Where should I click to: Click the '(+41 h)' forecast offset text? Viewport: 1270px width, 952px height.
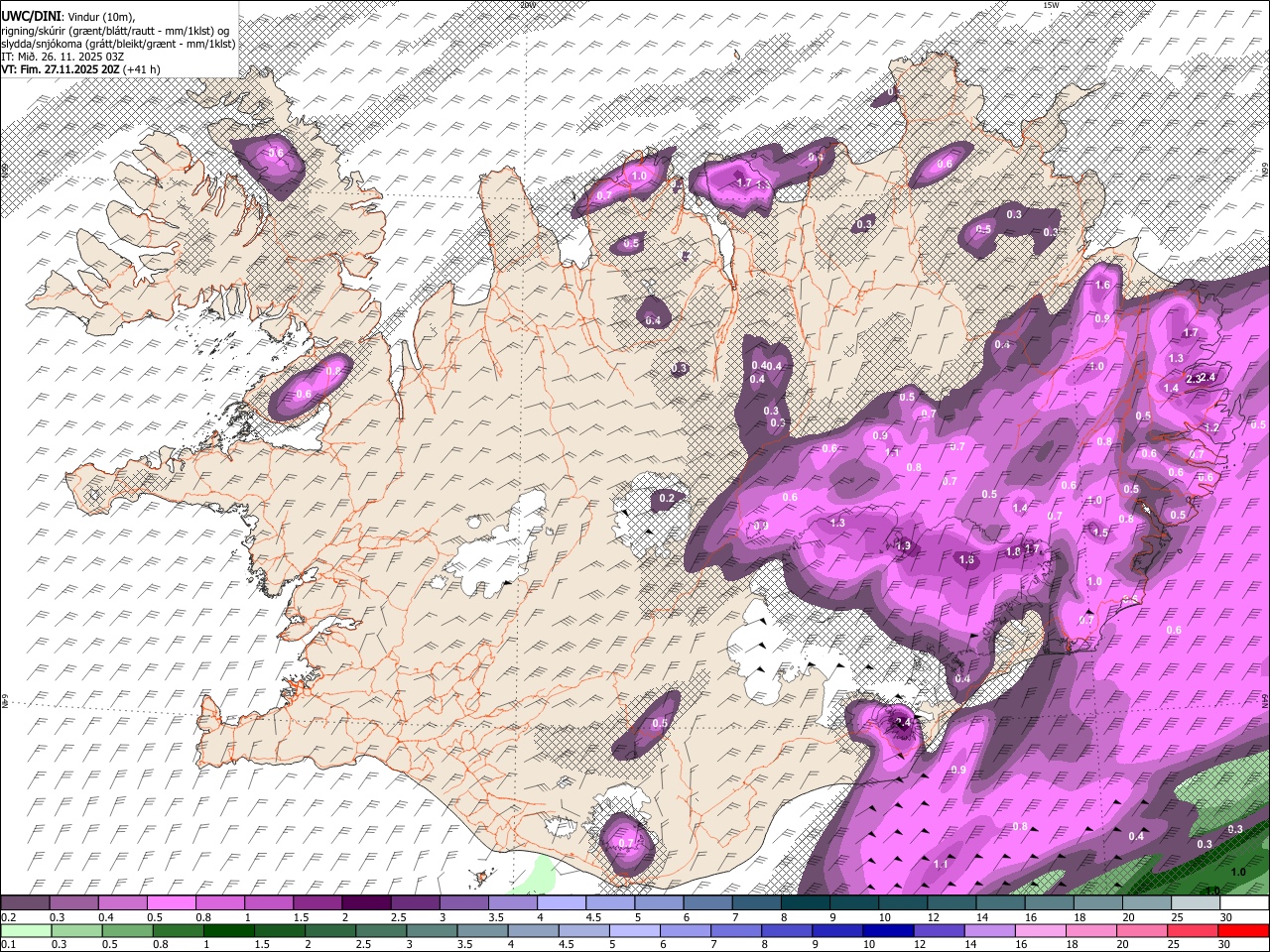coord(142,69)
